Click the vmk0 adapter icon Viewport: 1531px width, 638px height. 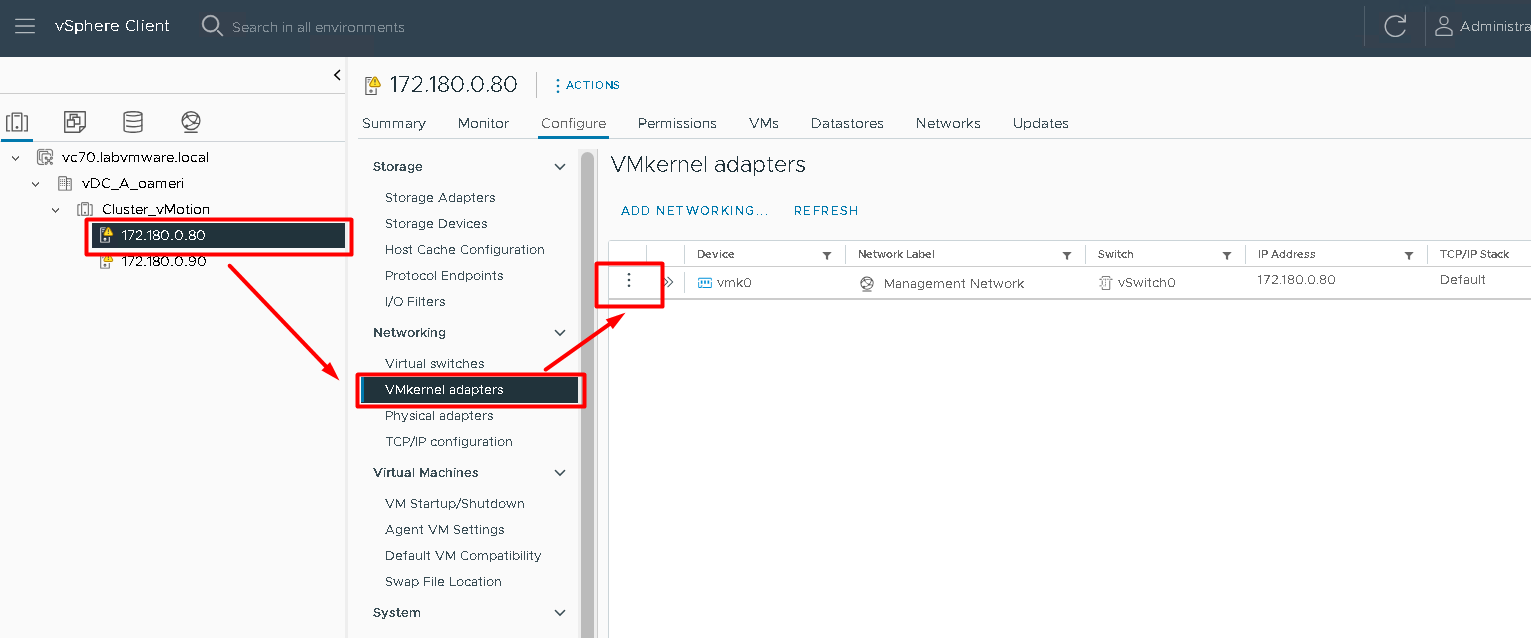pyautogui.click(x=704, y=283)
